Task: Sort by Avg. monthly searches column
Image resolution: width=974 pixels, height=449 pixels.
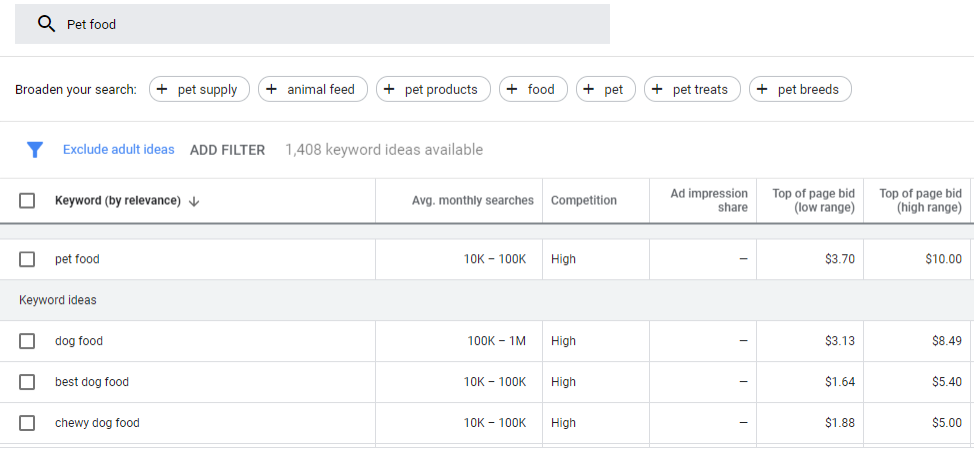Action: 472,201
